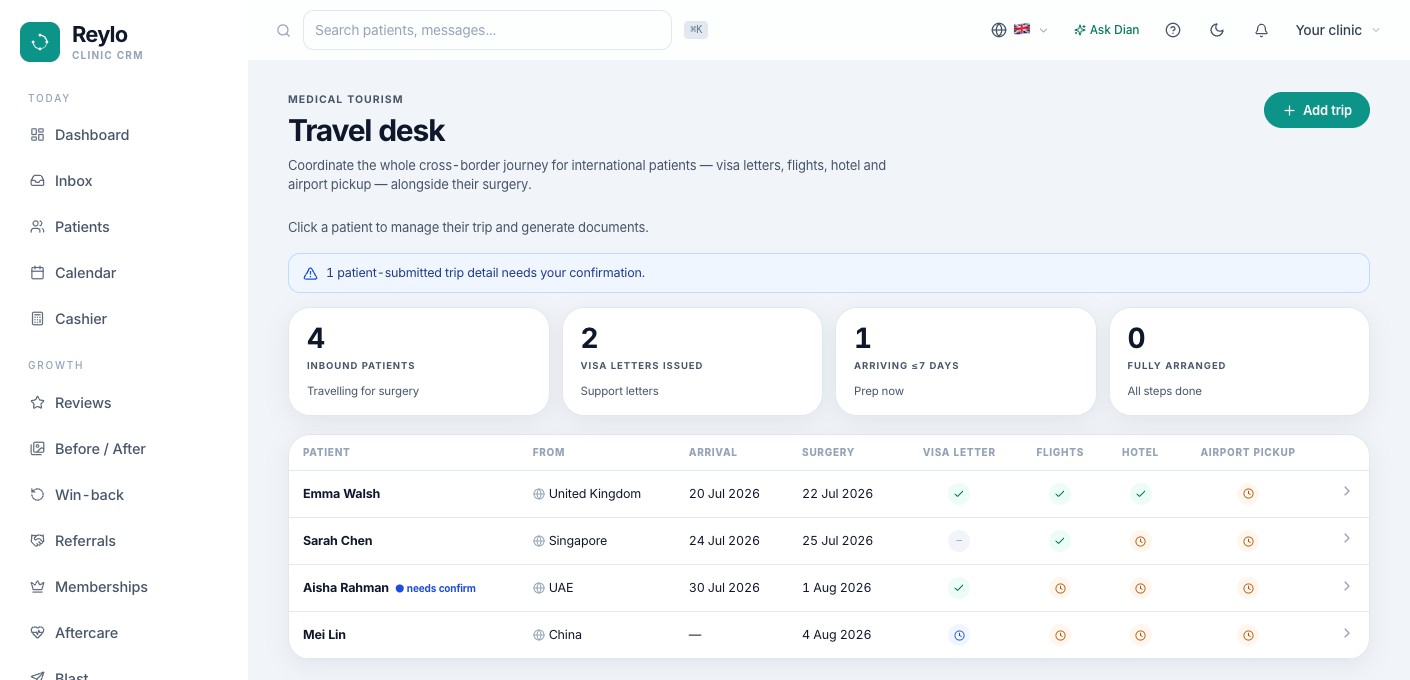This screenshot has height=680, width=1410.
Task: Click the Visa Letters Issued stat card
Action: [692, 361]
